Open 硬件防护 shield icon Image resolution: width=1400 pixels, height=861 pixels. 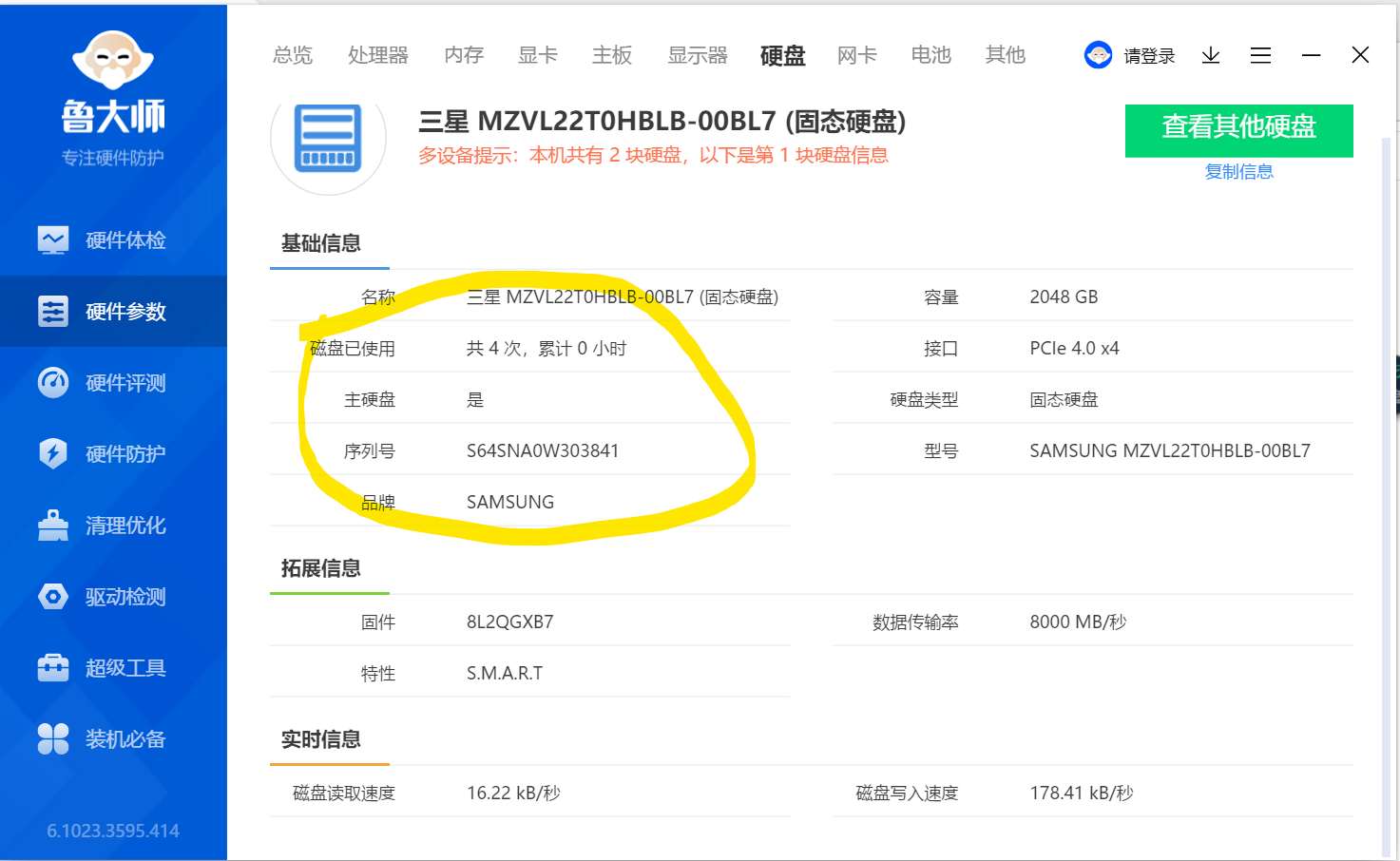click(53, 453)
